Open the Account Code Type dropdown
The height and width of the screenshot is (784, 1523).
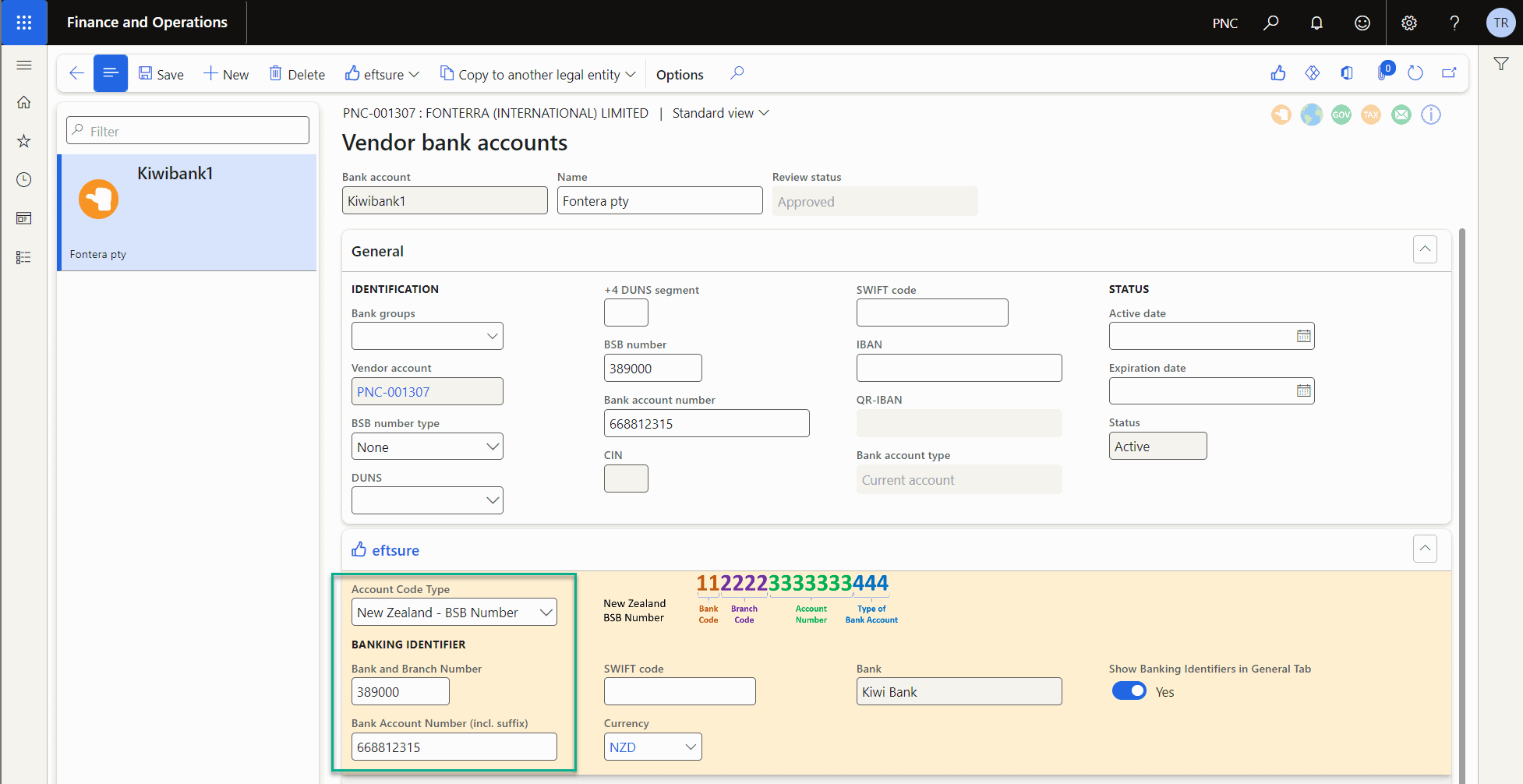(x=546, y=613)
